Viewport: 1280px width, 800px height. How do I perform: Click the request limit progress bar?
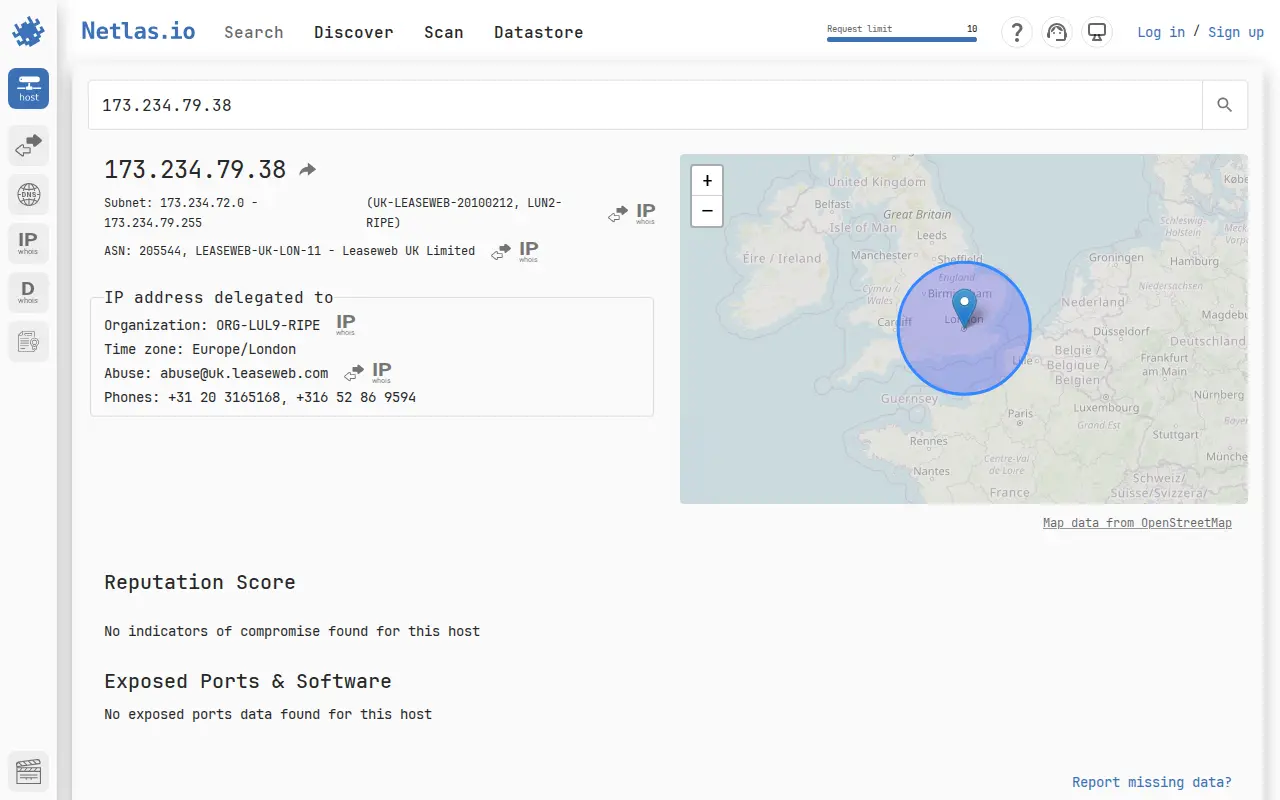(902, 39)
